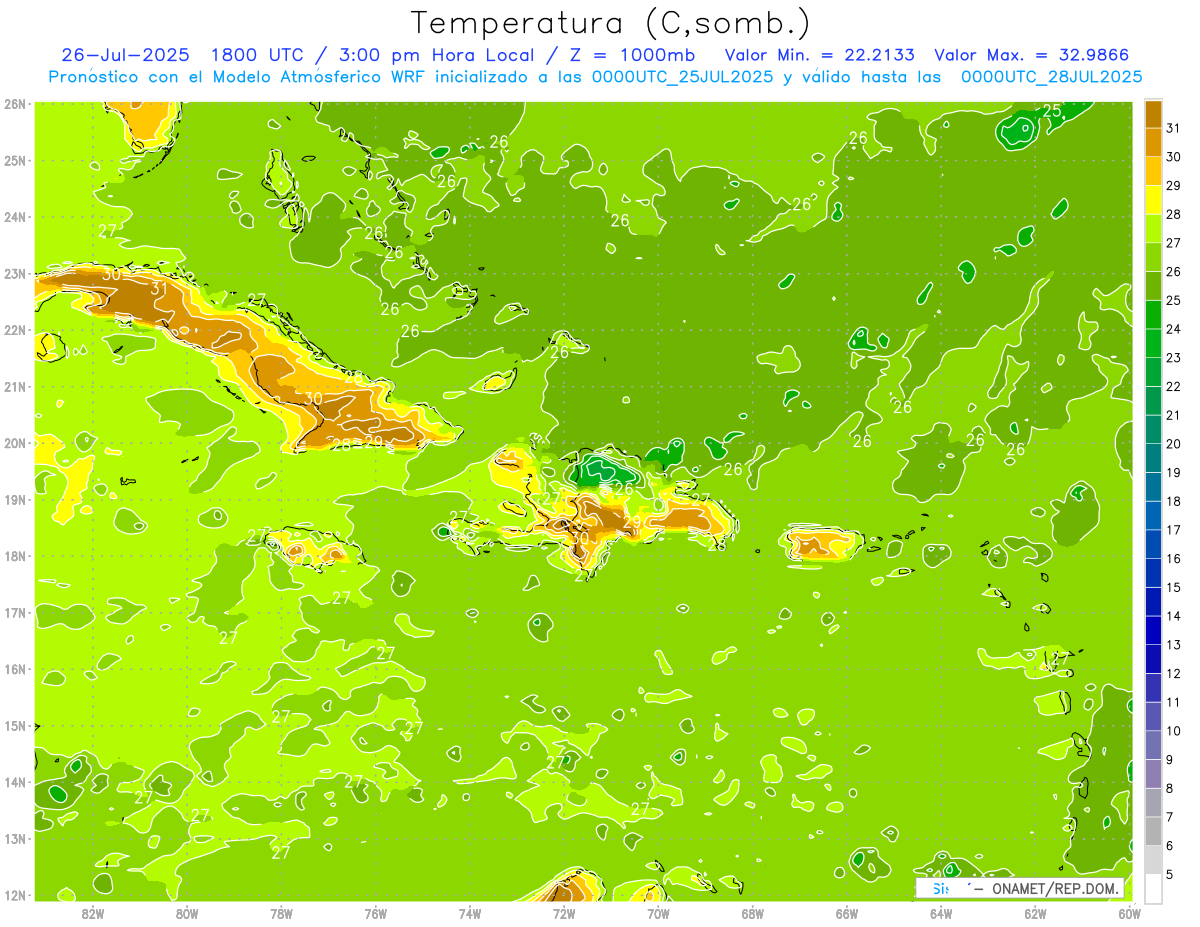
Task: Select the purple colorbar segment between 8 and 9
Action: (1154, 774)
